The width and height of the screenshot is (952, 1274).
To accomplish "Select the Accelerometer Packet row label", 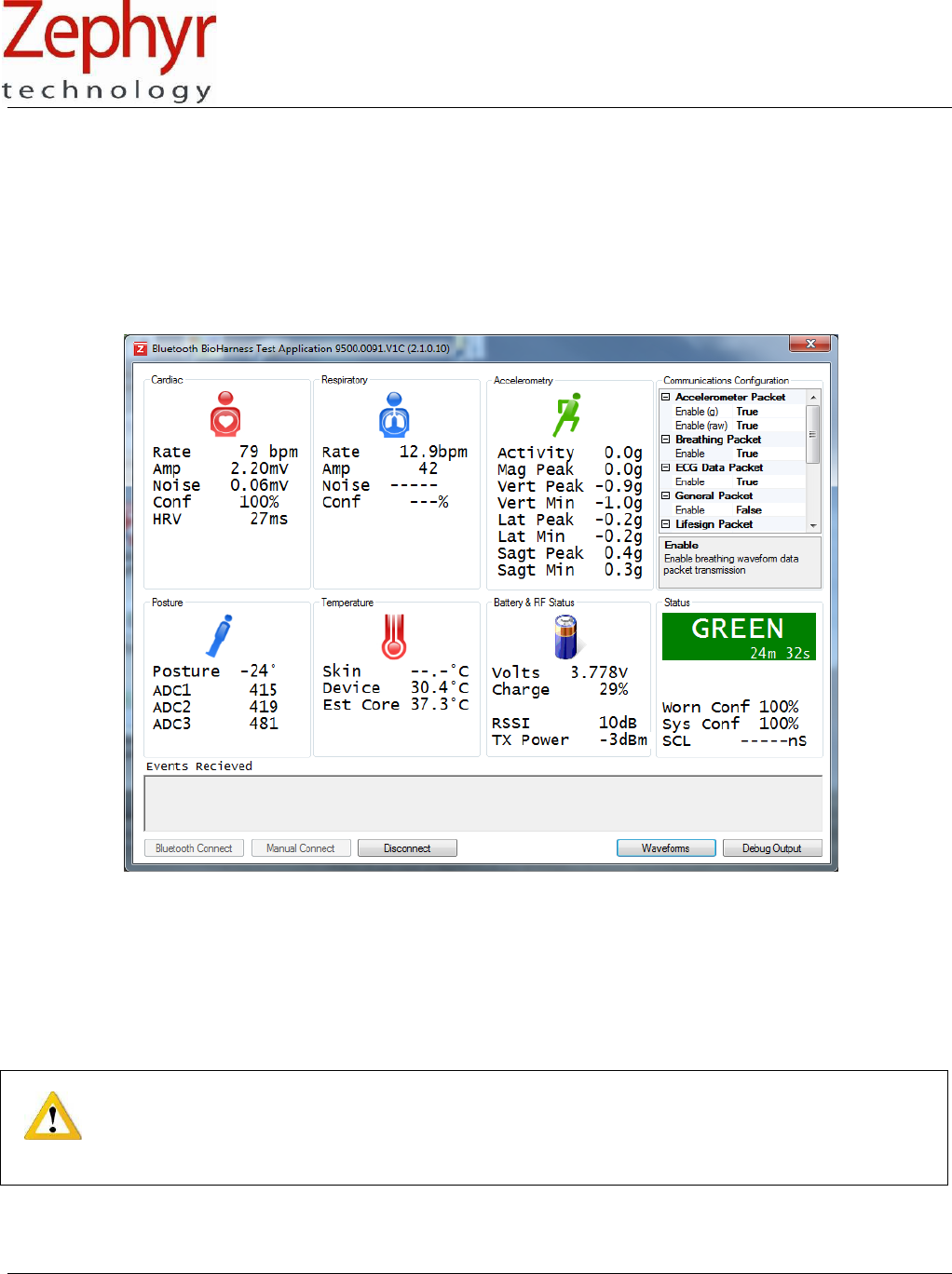I will 730,397.
